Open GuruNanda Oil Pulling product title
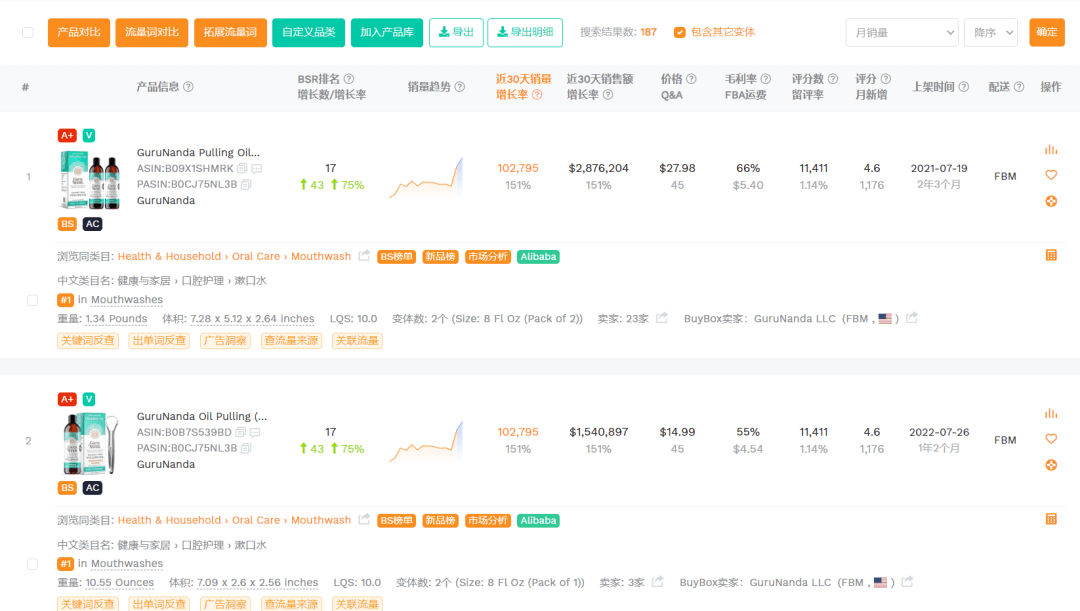This screenshot has height=611, width=1080. click(201, 416)
